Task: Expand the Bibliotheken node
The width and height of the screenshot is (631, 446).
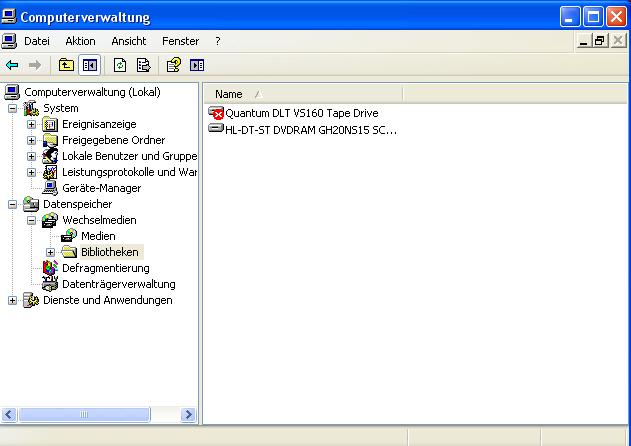Action: [50, 252]
